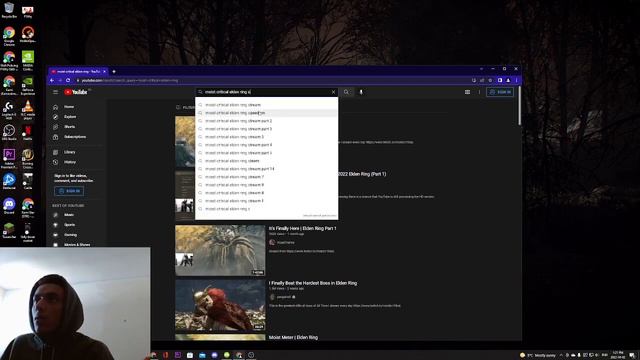This screenshot has width=640, height=360.
Task: Click the search magnifier button
Action: click(346, 92)
